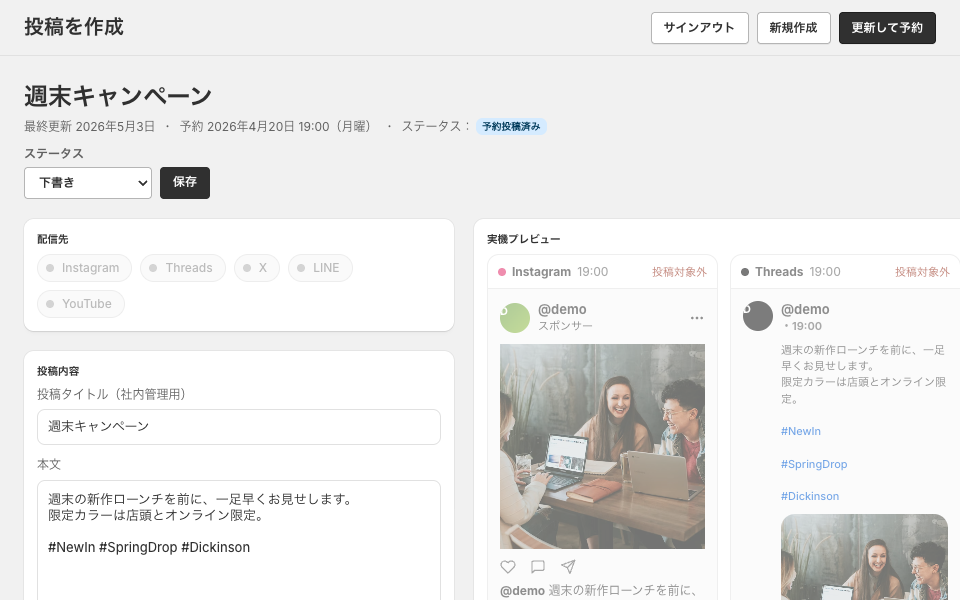The image size is (960, 600).
Task: Click the 投稿を作成 header title
Action: point(74,27)
